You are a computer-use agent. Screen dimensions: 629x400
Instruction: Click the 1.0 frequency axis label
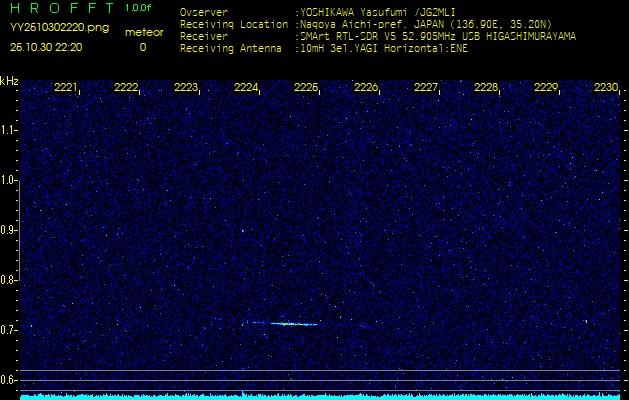pyautogui.click(x=9, y=180)
